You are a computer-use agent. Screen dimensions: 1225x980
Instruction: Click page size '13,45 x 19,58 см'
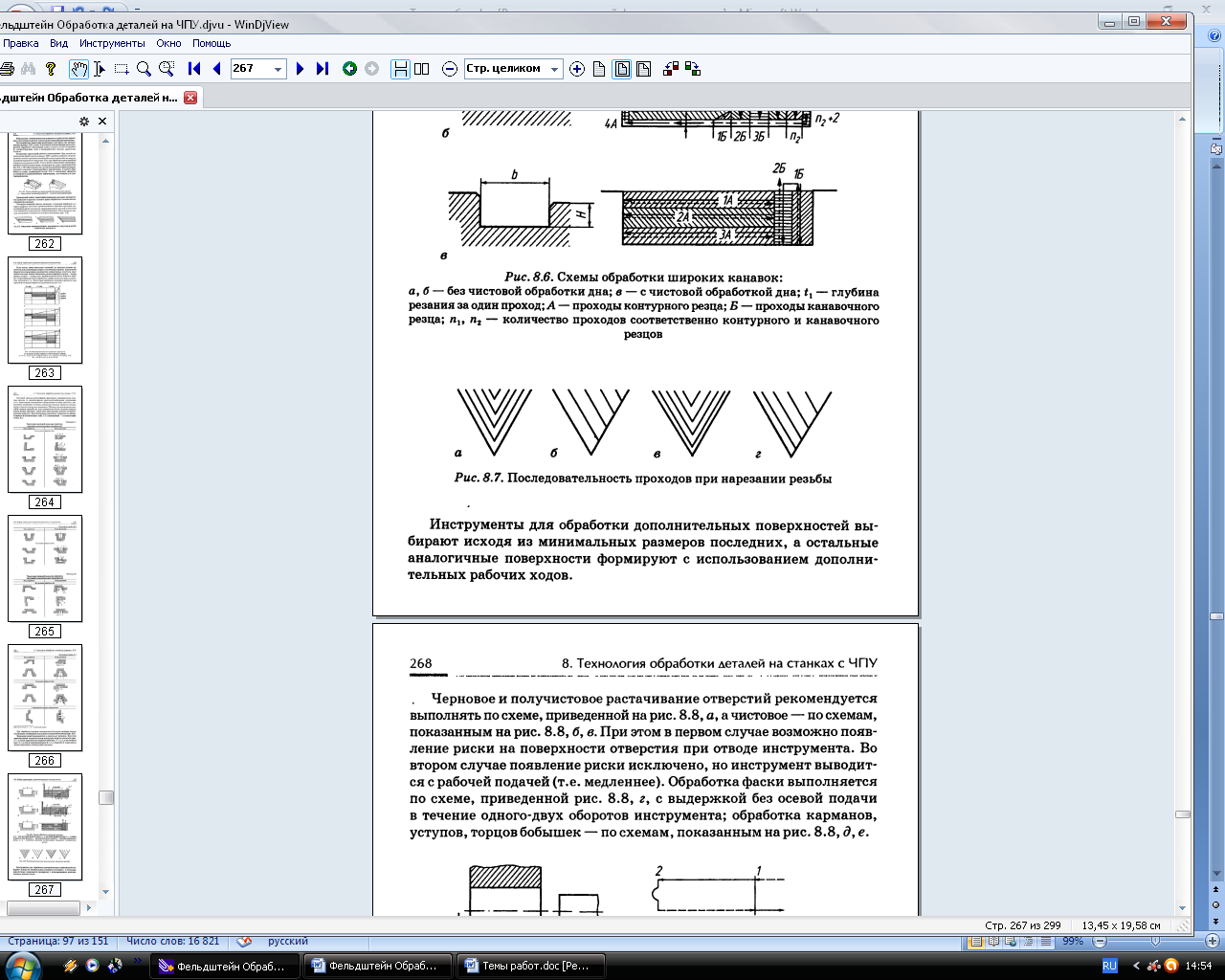[1121, 925]
